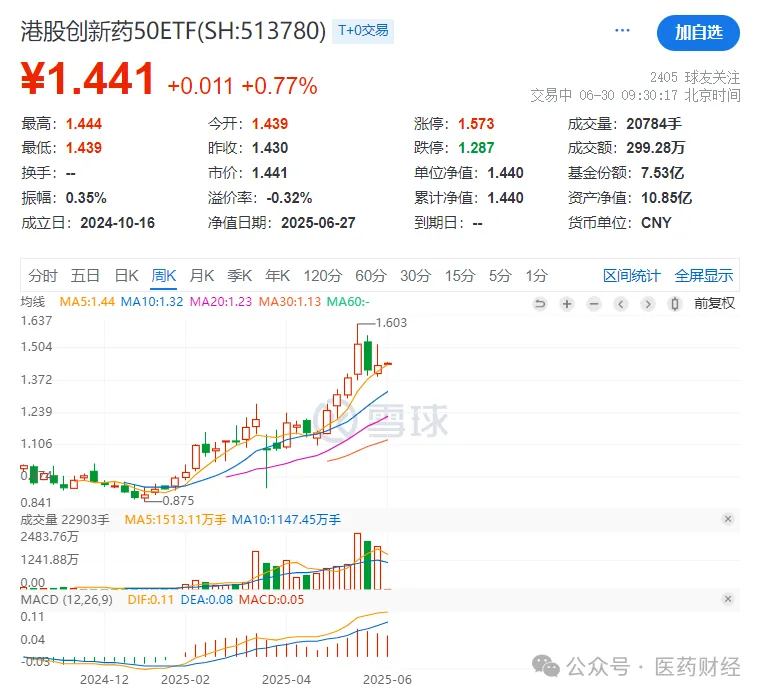Click the chart reset (undo arrow) icon
This screenshot has height=697, width=765.
pos(541,303)
